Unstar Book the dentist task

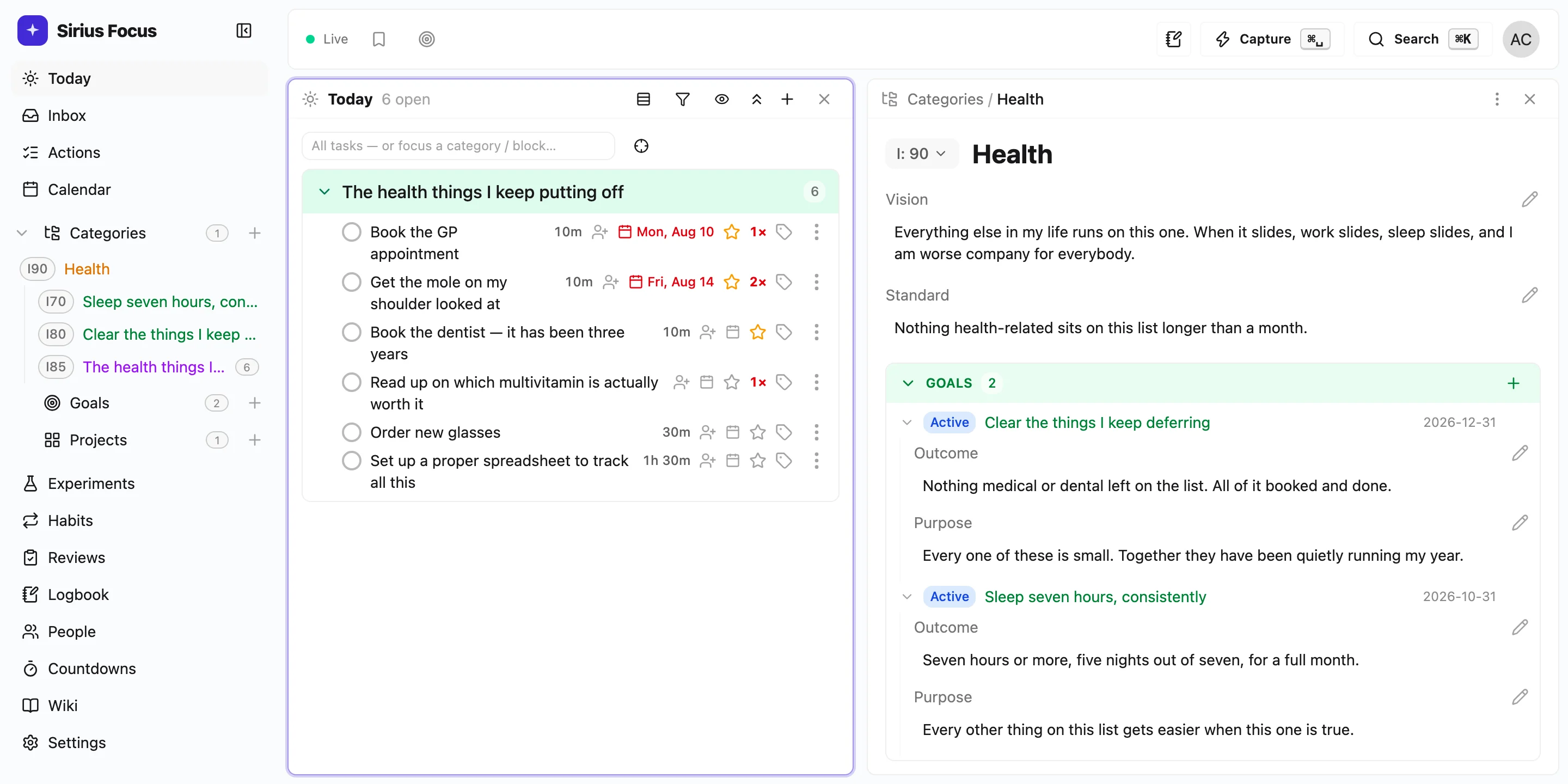[757, 332]
